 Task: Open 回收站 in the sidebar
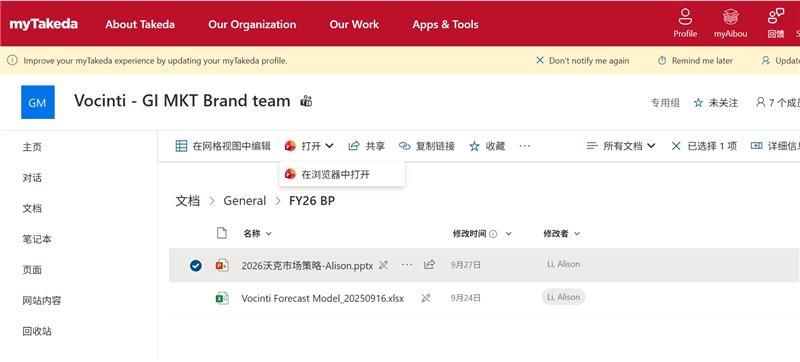click(x=36, y=331)
